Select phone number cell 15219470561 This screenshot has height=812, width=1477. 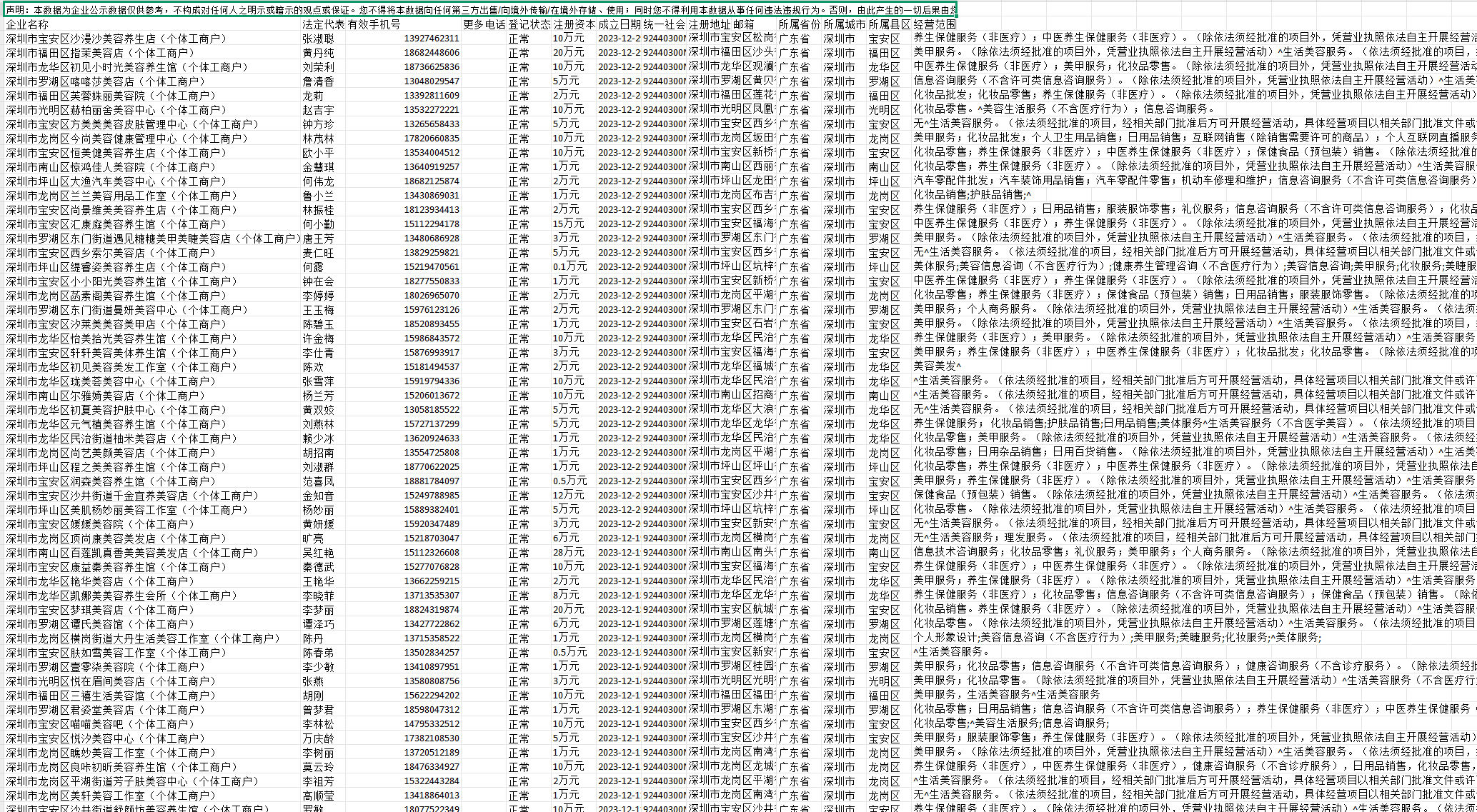coord(432,266)
